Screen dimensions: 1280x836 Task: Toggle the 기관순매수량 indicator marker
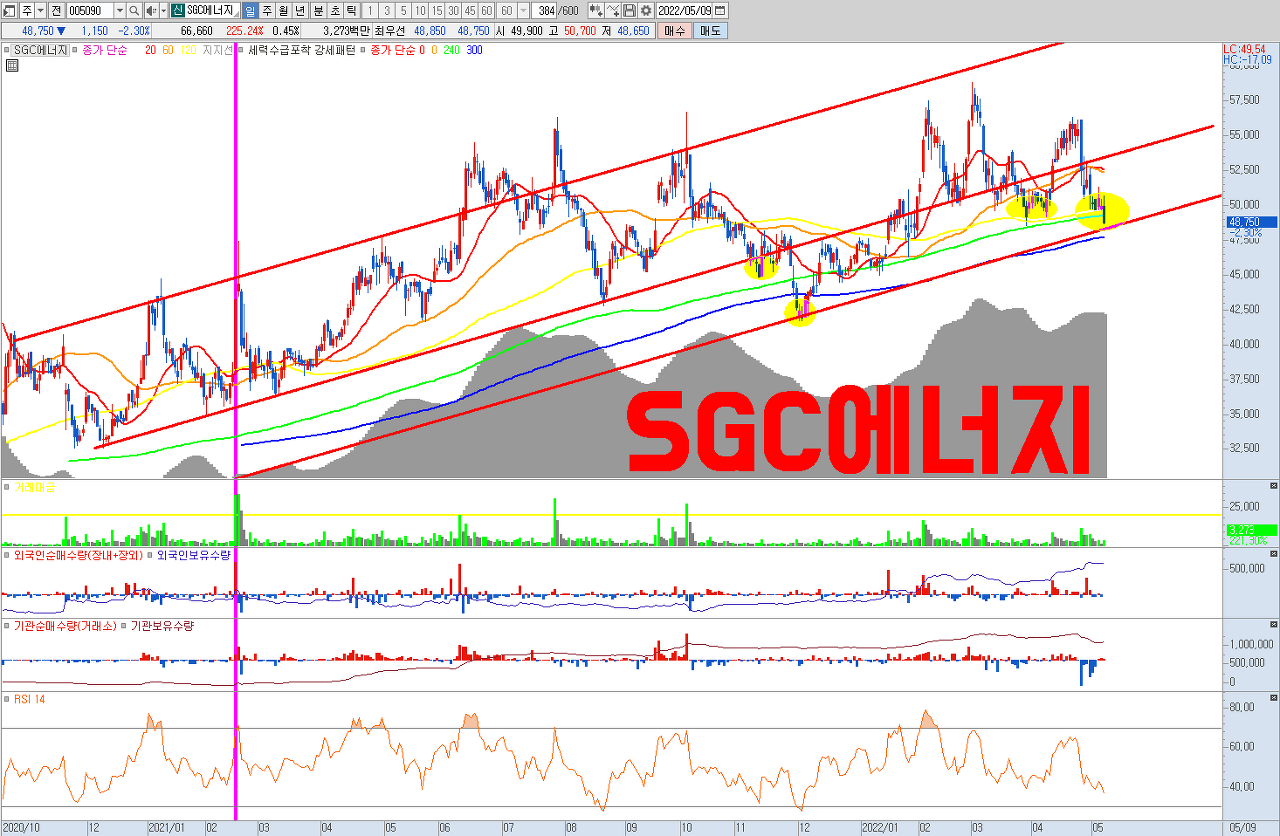[x=8, y=625]
